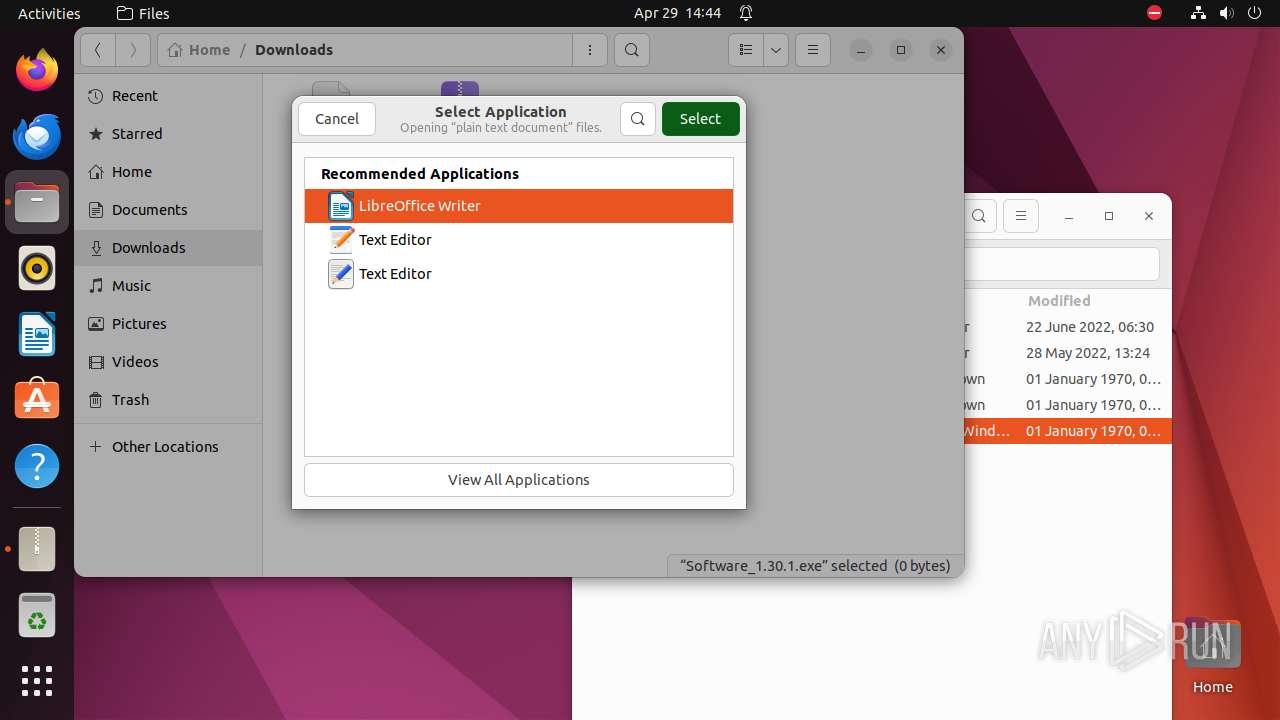Show Applications grid in the dock

coord(37,681)
